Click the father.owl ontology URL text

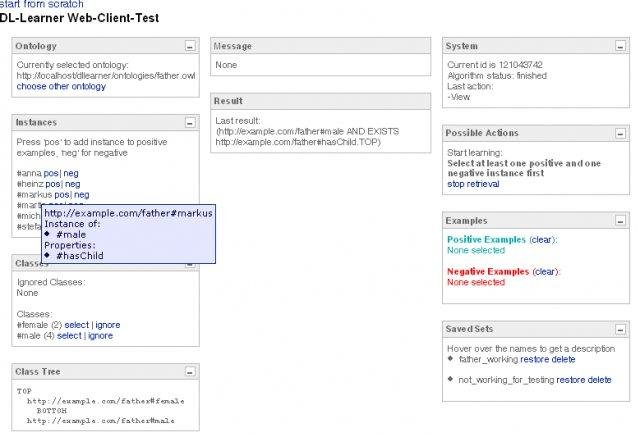(106, 76)
